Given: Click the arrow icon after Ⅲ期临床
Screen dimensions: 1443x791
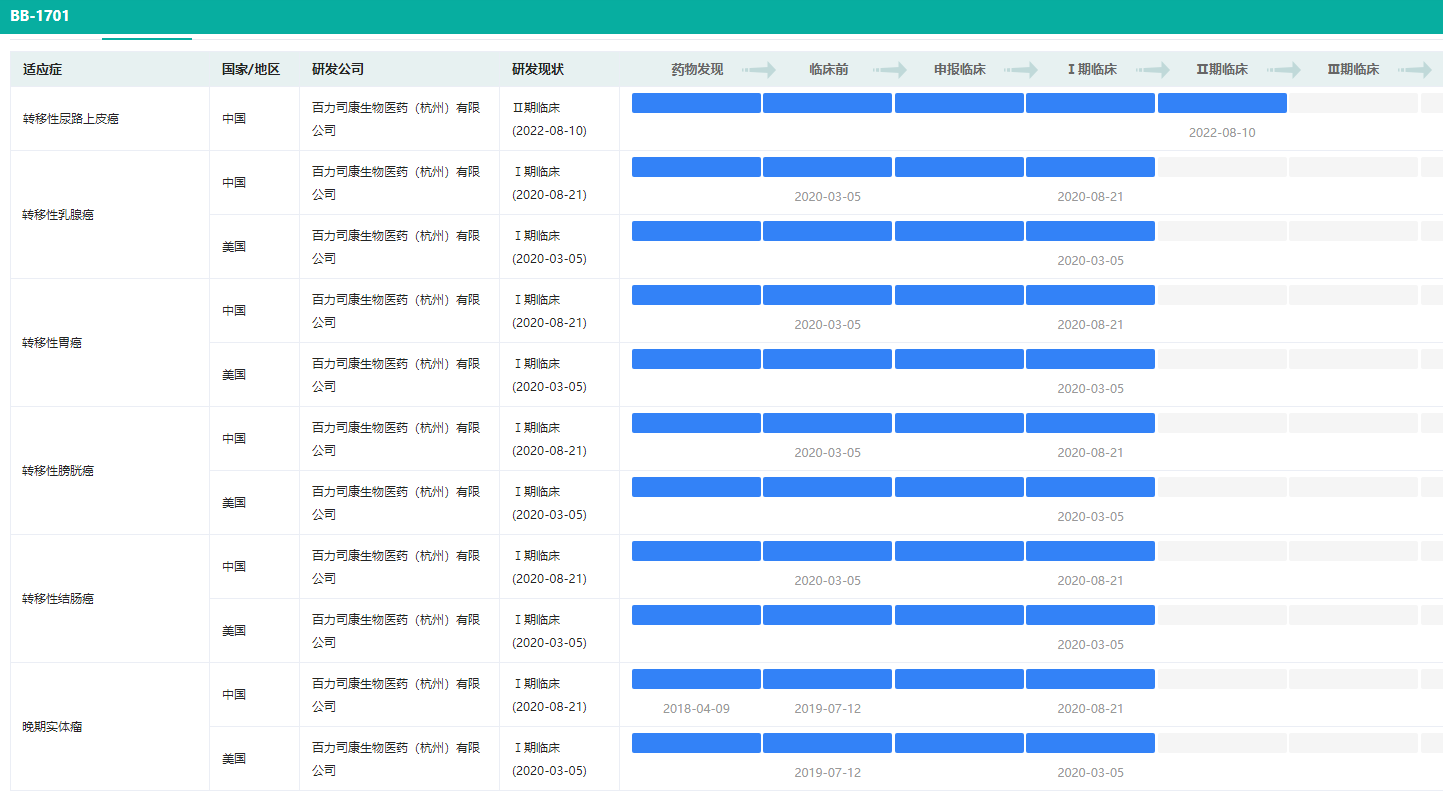Looking at the screenshot, I should [x=1414, y=70].
